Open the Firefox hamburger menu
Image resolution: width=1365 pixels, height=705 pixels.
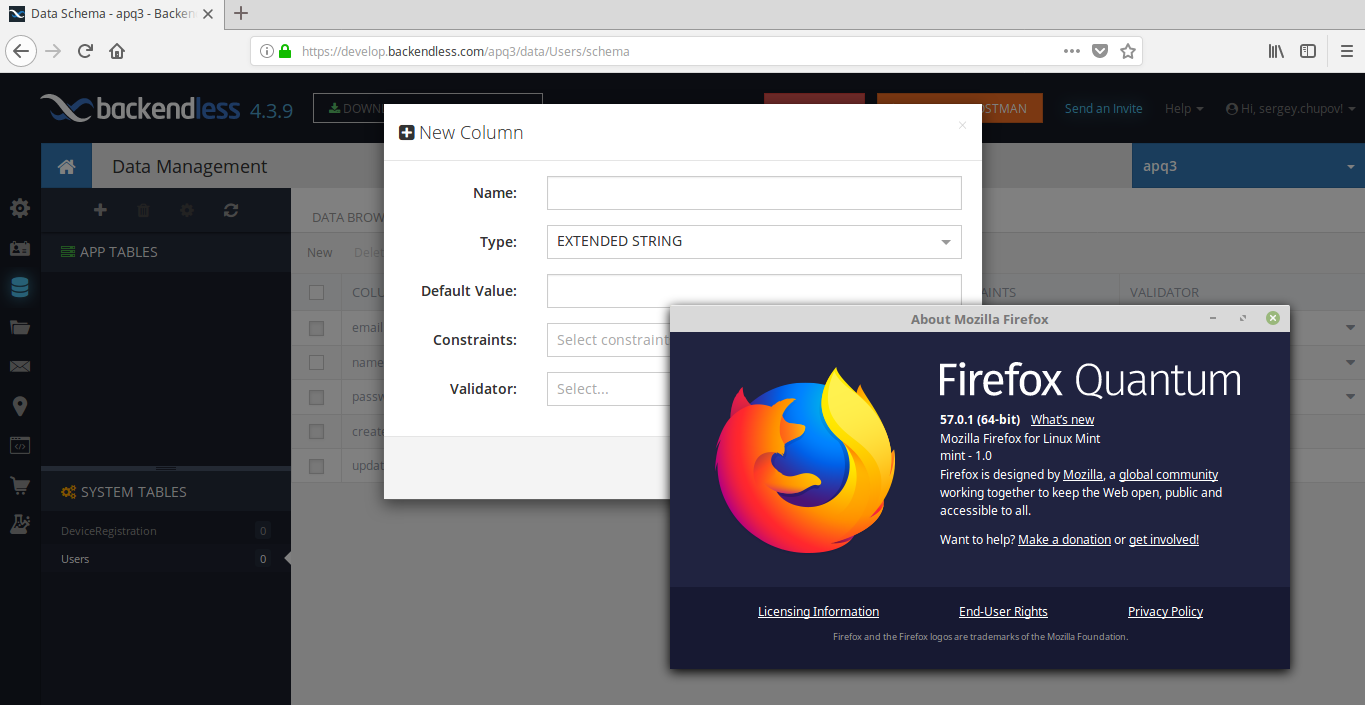1346,51
